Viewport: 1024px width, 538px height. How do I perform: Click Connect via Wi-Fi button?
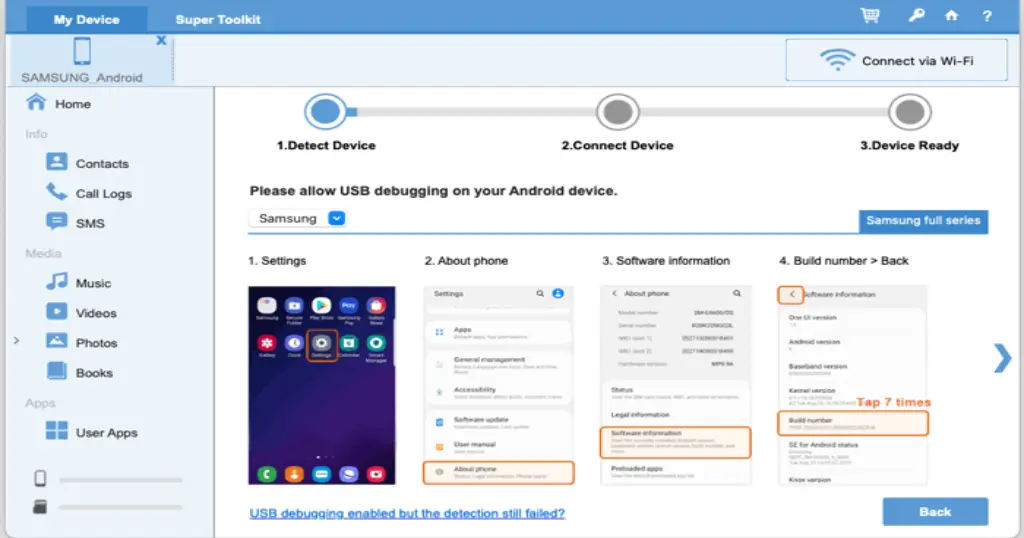pos(897,60)
